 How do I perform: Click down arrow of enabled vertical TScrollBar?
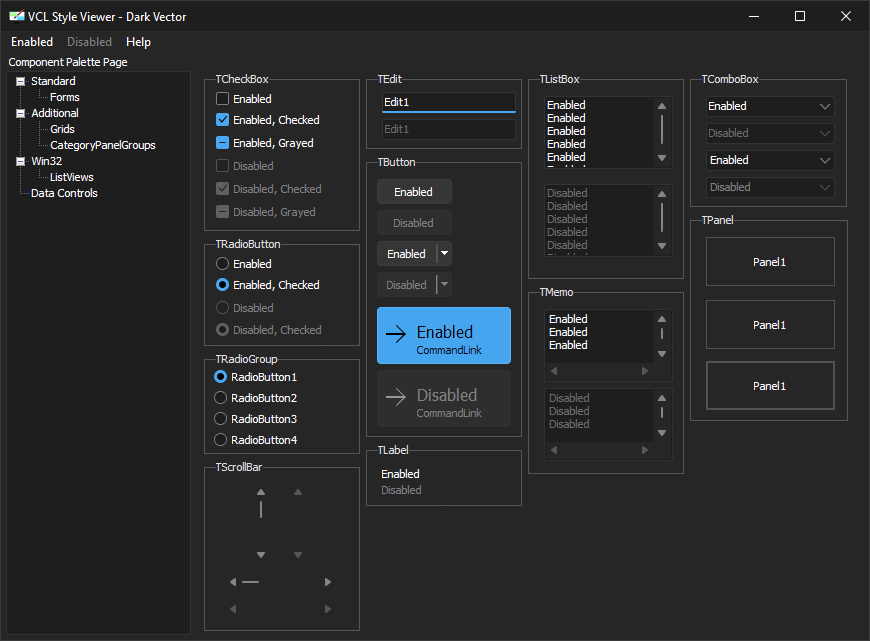pyautogui.click(x=261, y=554)
